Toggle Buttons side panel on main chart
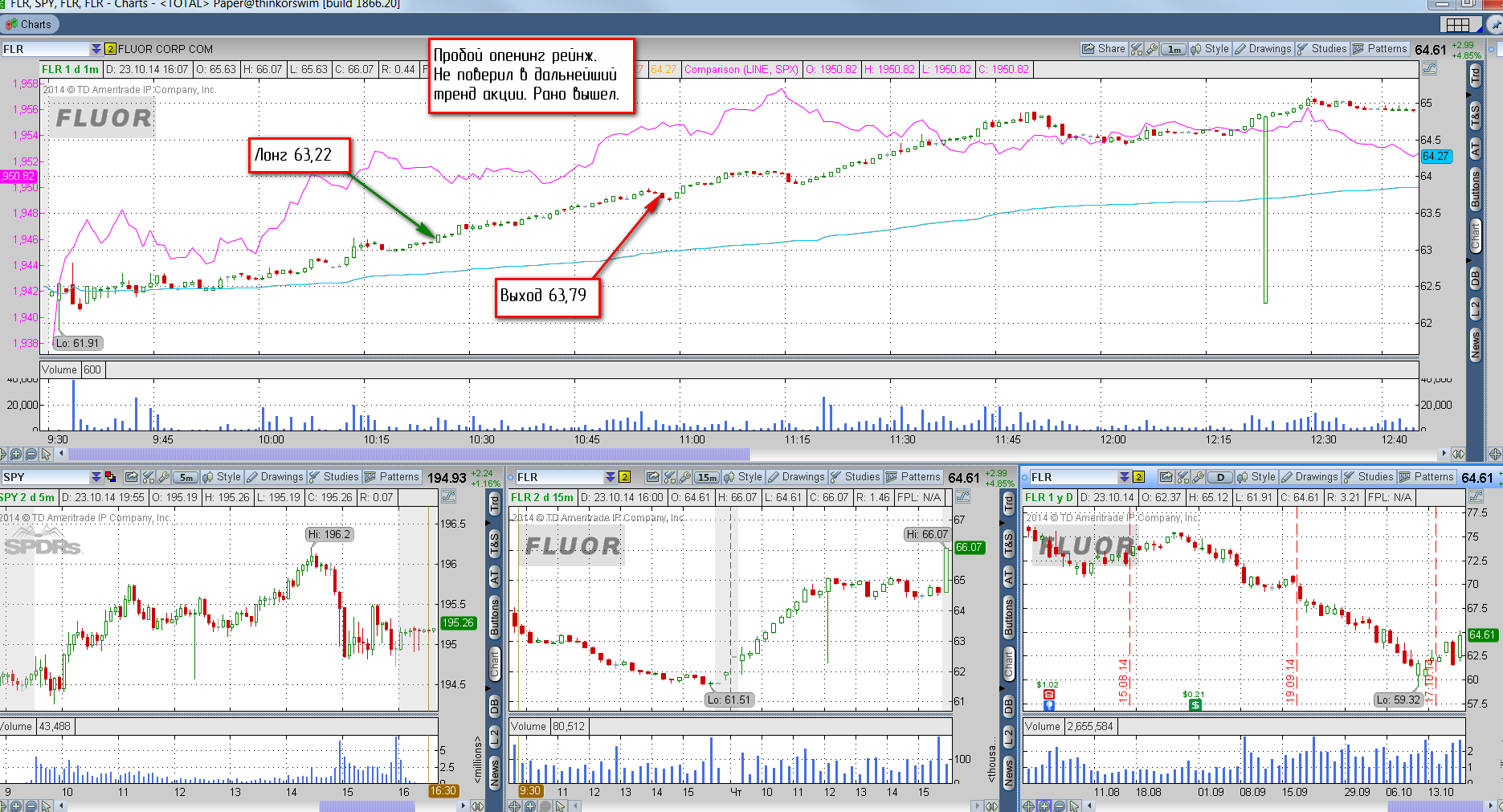Viewport: 1503px width, 812px height. pyautogui.click(x=1475, y=190)
